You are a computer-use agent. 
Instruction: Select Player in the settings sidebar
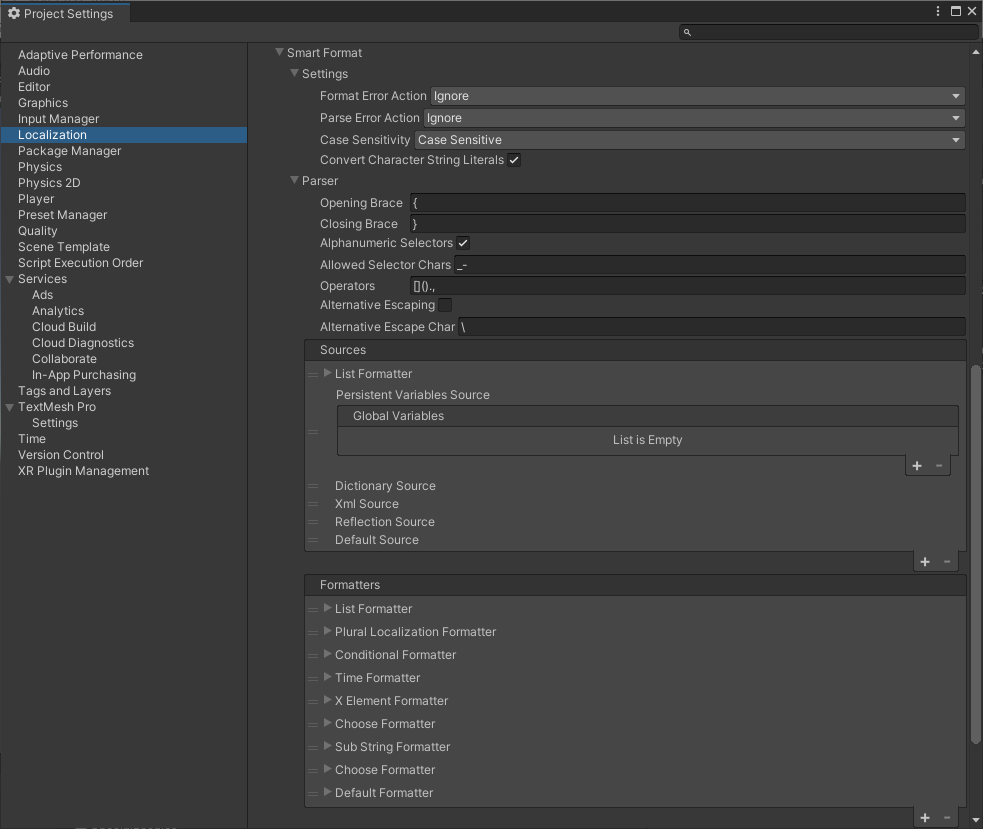pos(36,198)
